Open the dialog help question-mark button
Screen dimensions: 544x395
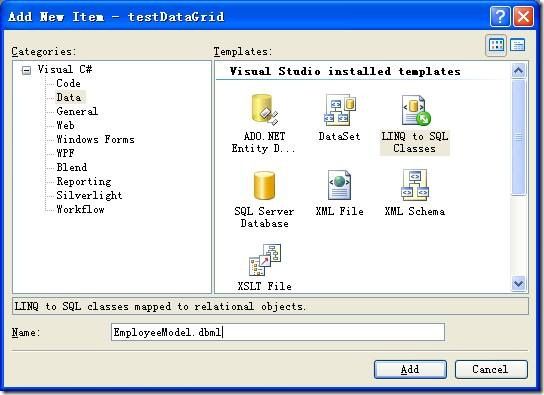click(x=500, y=16)
